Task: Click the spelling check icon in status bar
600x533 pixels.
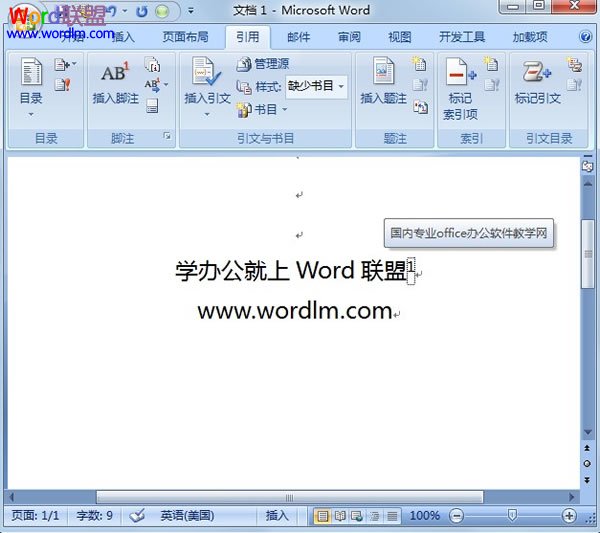Action: click(137, 516)
